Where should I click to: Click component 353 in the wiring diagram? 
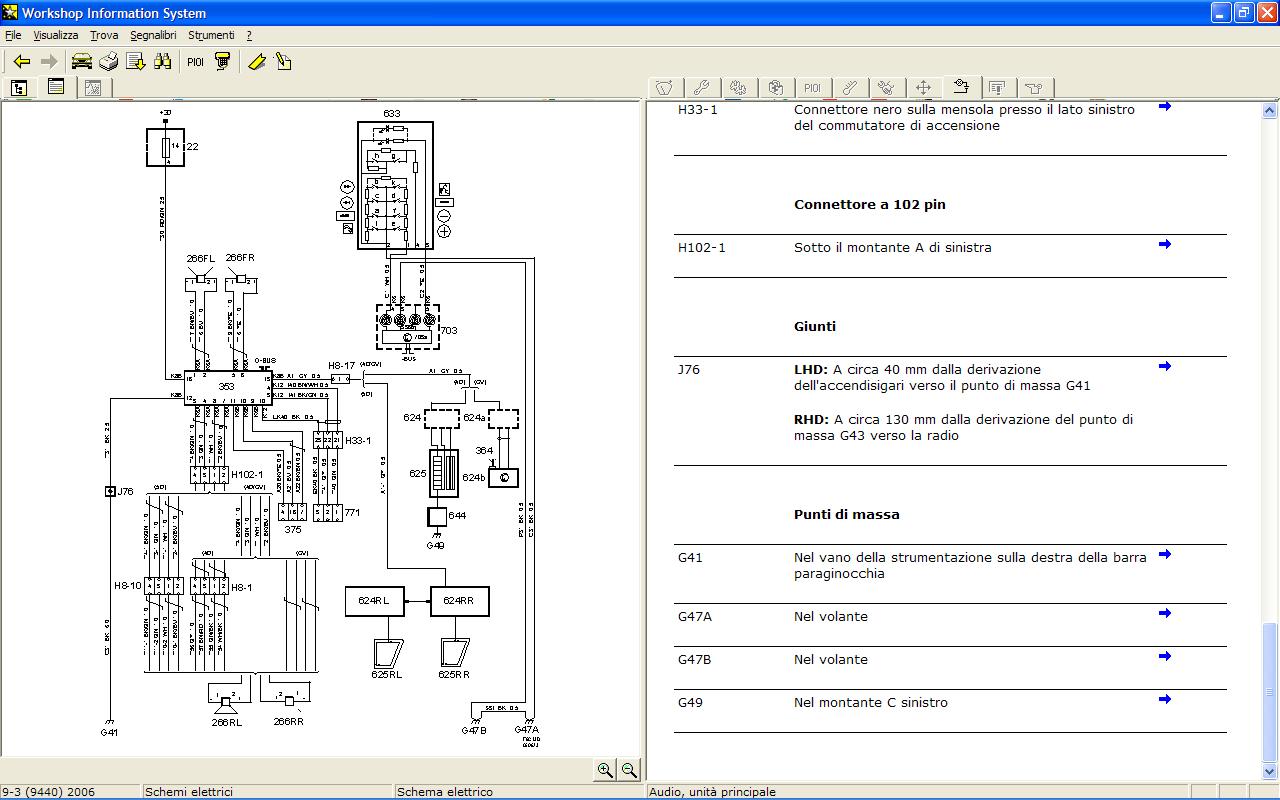[227, 386]
